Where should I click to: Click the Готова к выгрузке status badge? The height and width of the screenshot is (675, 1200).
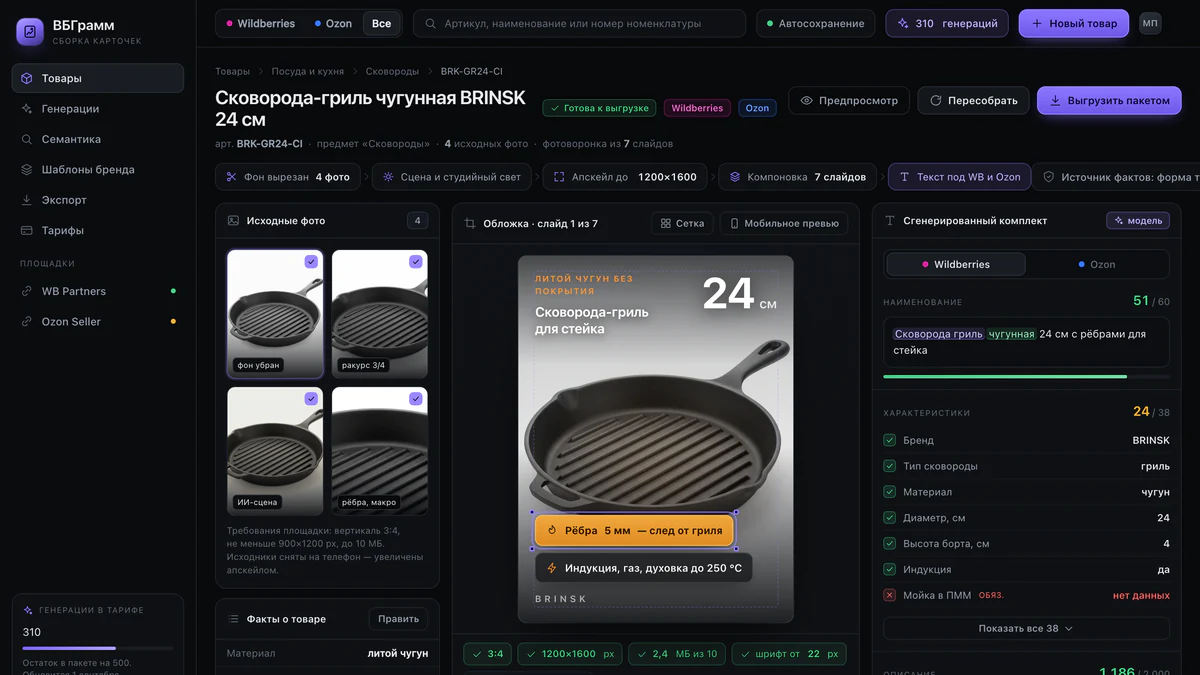point(599,108)
